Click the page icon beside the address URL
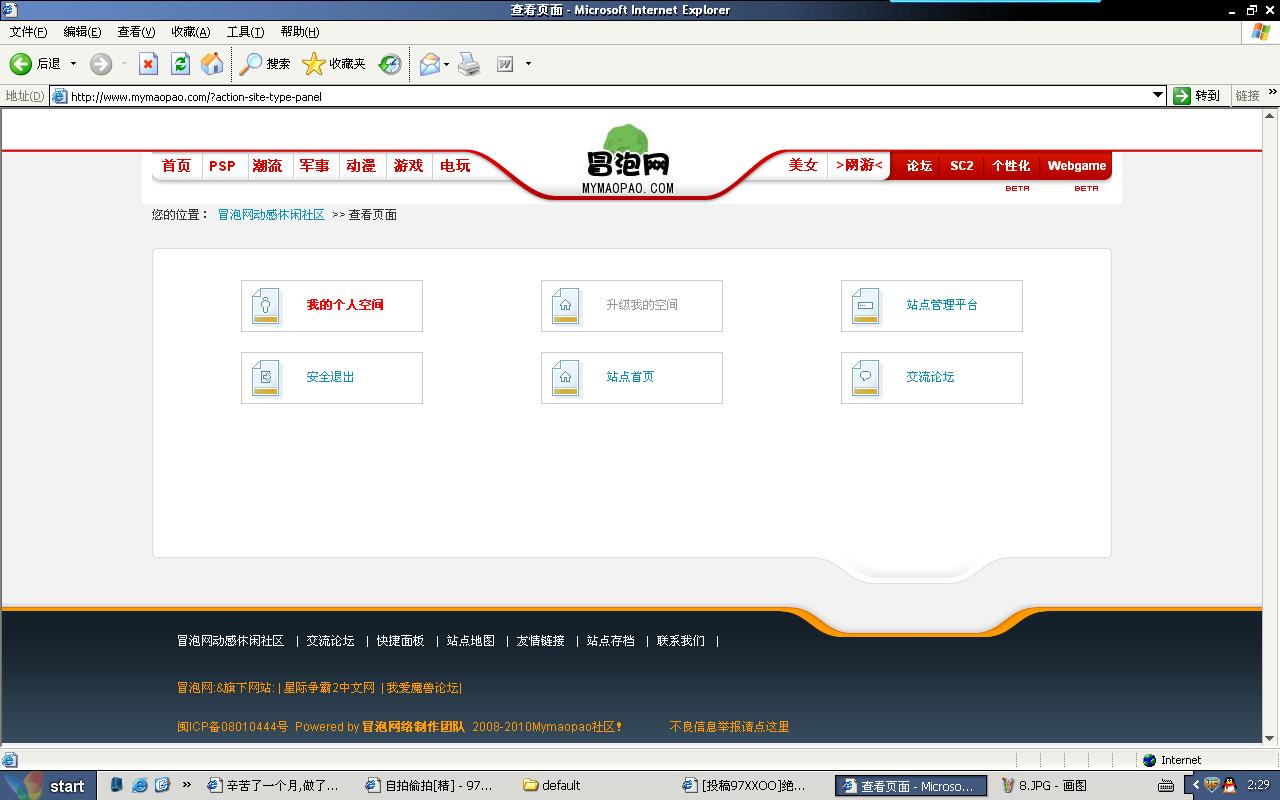1280x800 pixels. (60, 97)
